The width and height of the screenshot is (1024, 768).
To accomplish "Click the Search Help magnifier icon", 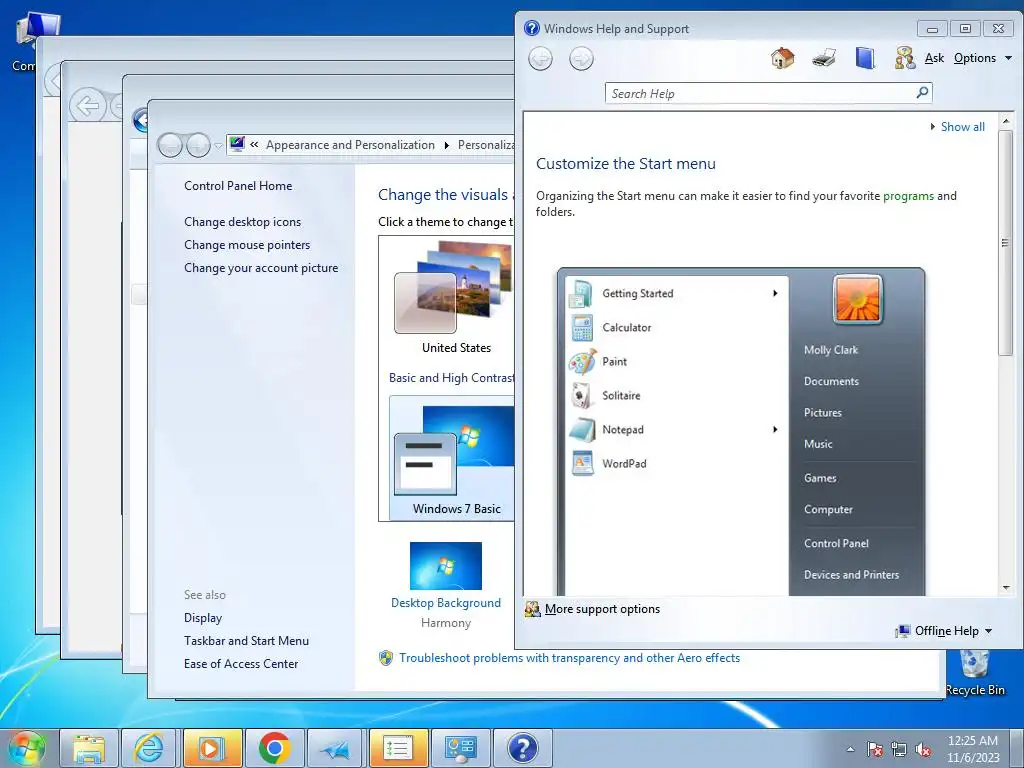I will (922, 93).
